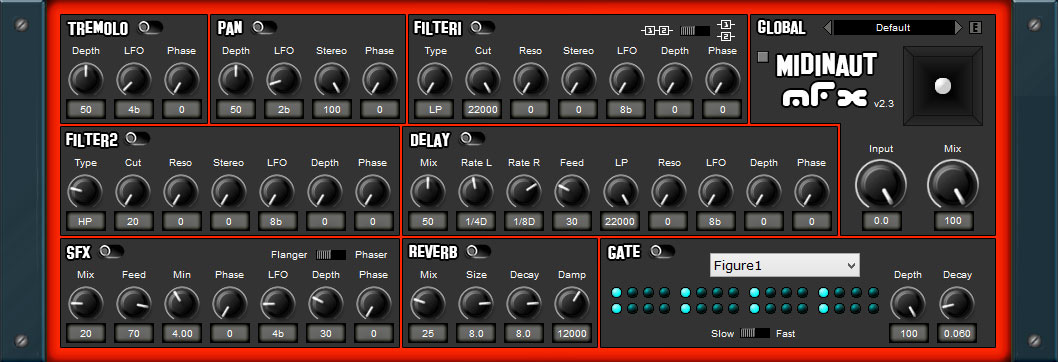Click the Delay Feed value 30
Screen dimensions: 1058x362
pos(572,221)
